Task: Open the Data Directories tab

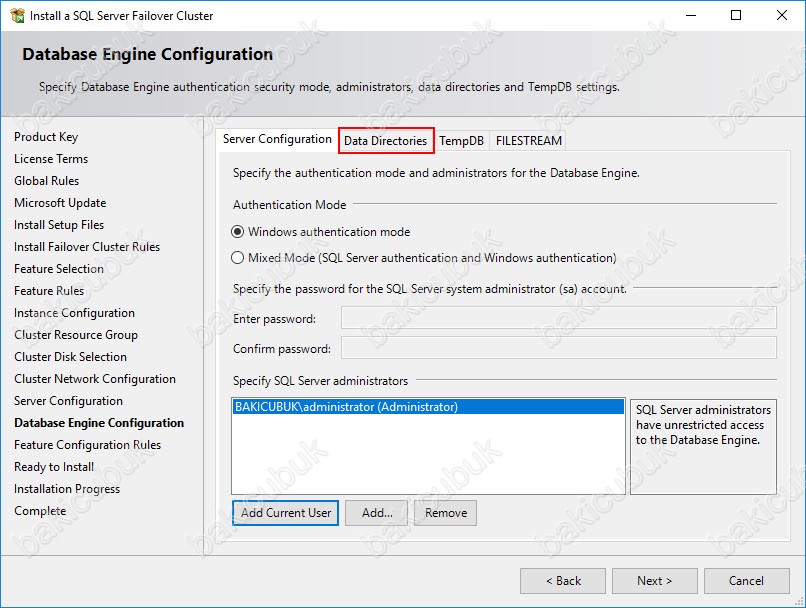Action: pyautogui.click(x=386, y=141)
